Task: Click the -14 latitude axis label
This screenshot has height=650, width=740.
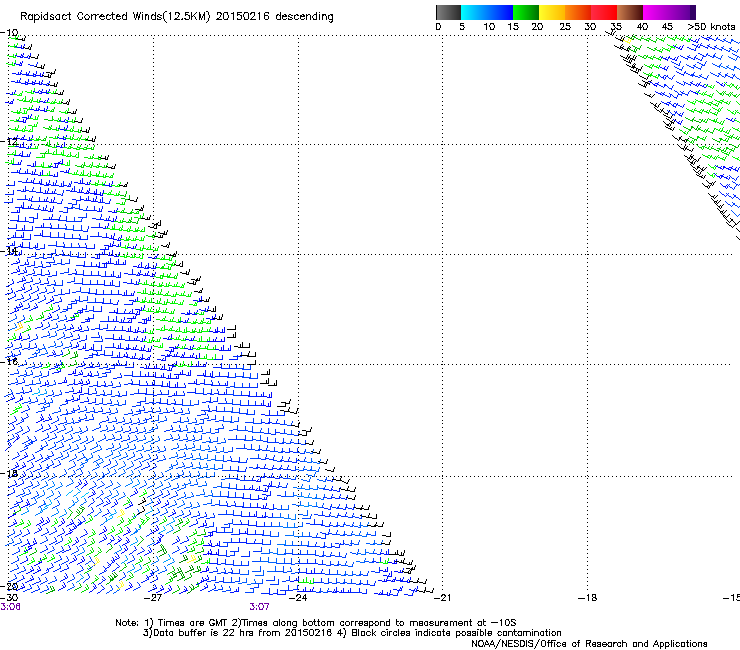Action: coord(10,251)
